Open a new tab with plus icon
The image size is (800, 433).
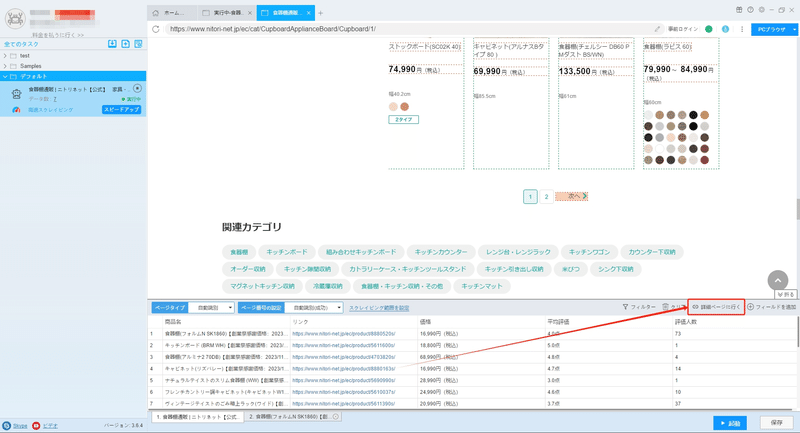[x=320, y=13]
